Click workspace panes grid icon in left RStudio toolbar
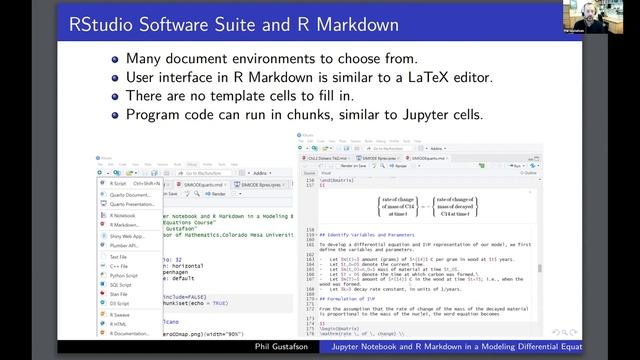 click(x=242, y=173)
